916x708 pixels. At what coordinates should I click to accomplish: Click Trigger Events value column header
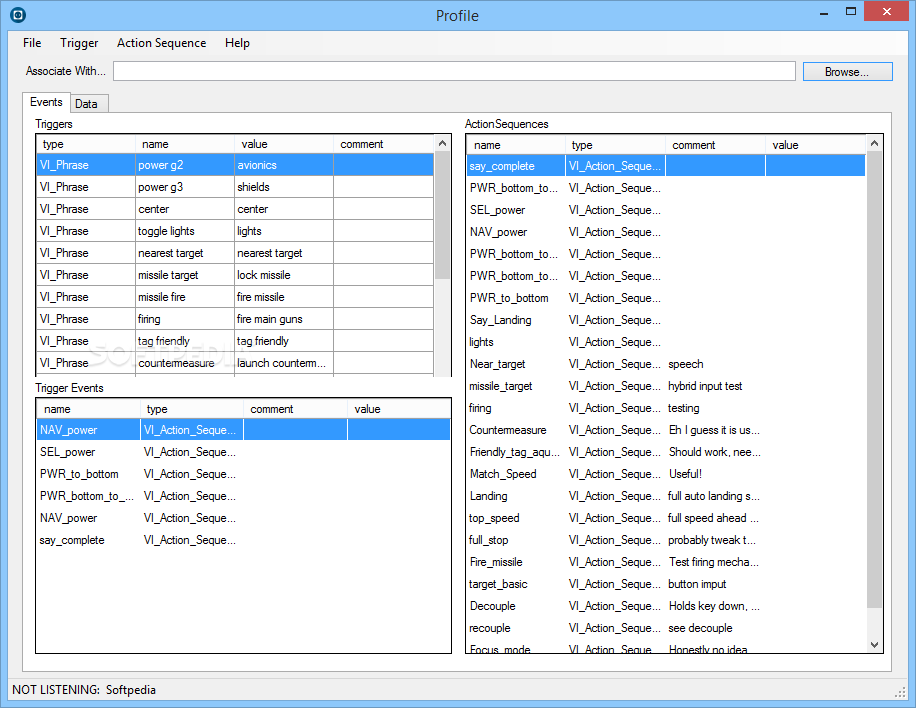click(399, 409)
